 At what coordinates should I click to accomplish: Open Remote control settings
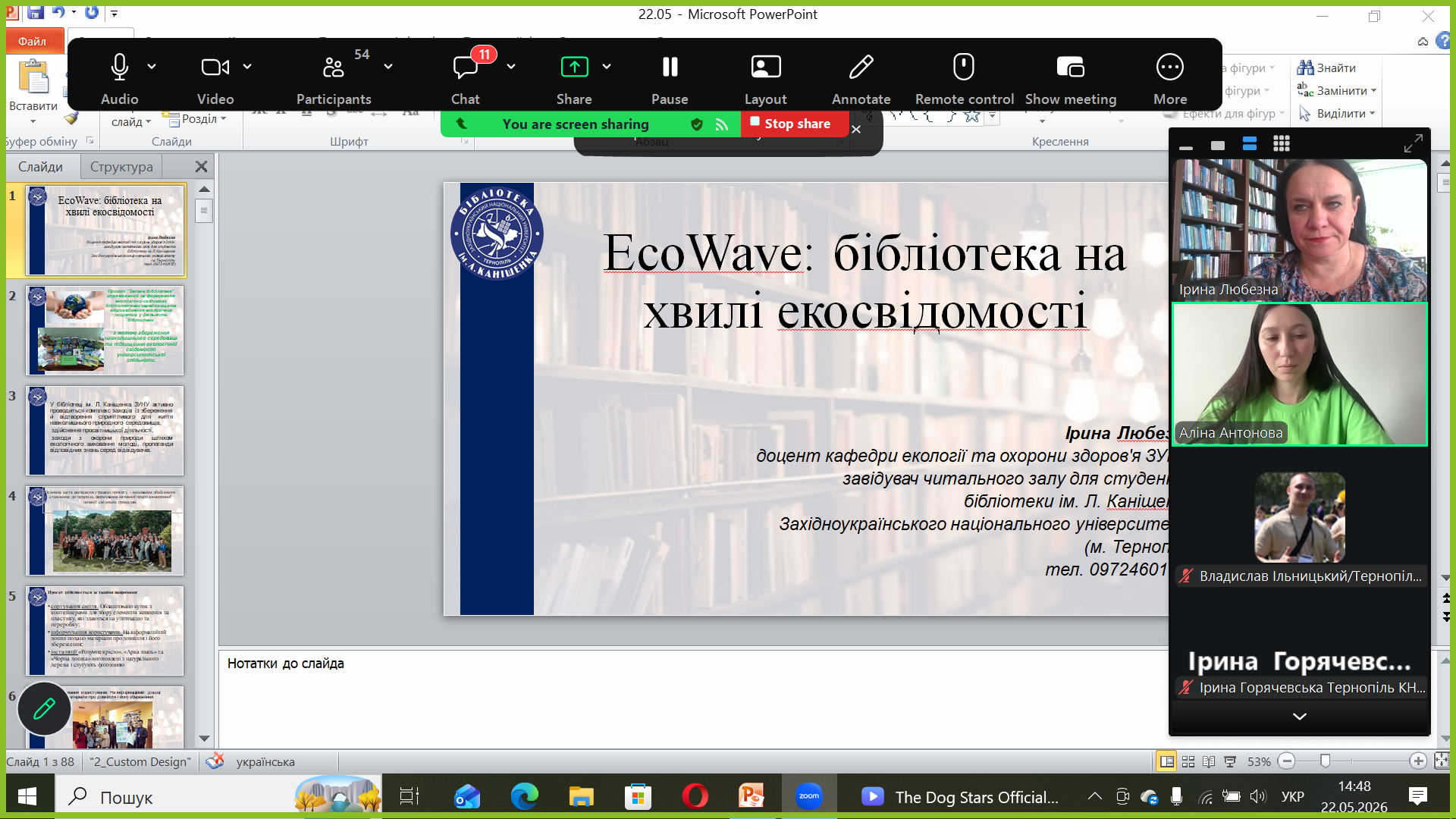coord(964,67)
